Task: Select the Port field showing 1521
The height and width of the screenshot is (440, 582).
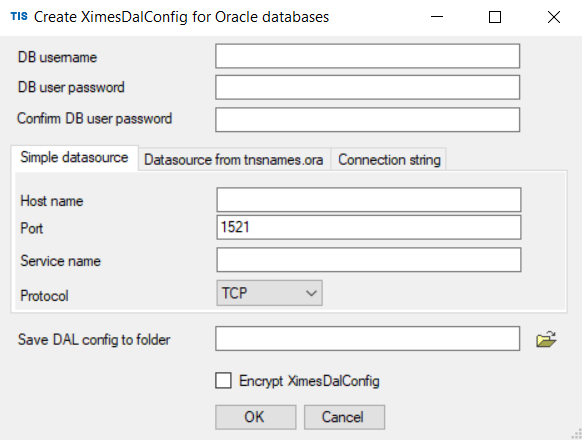Action: point(369,227)
